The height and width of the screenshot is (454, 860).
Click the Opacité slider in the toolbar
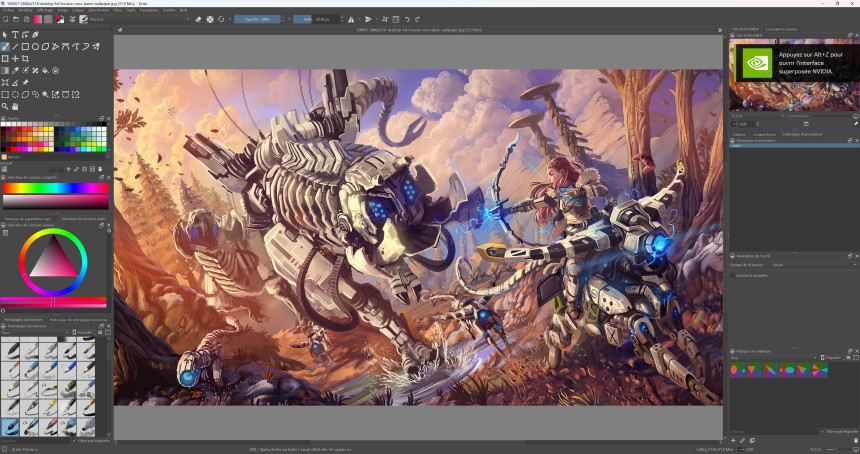259,19
